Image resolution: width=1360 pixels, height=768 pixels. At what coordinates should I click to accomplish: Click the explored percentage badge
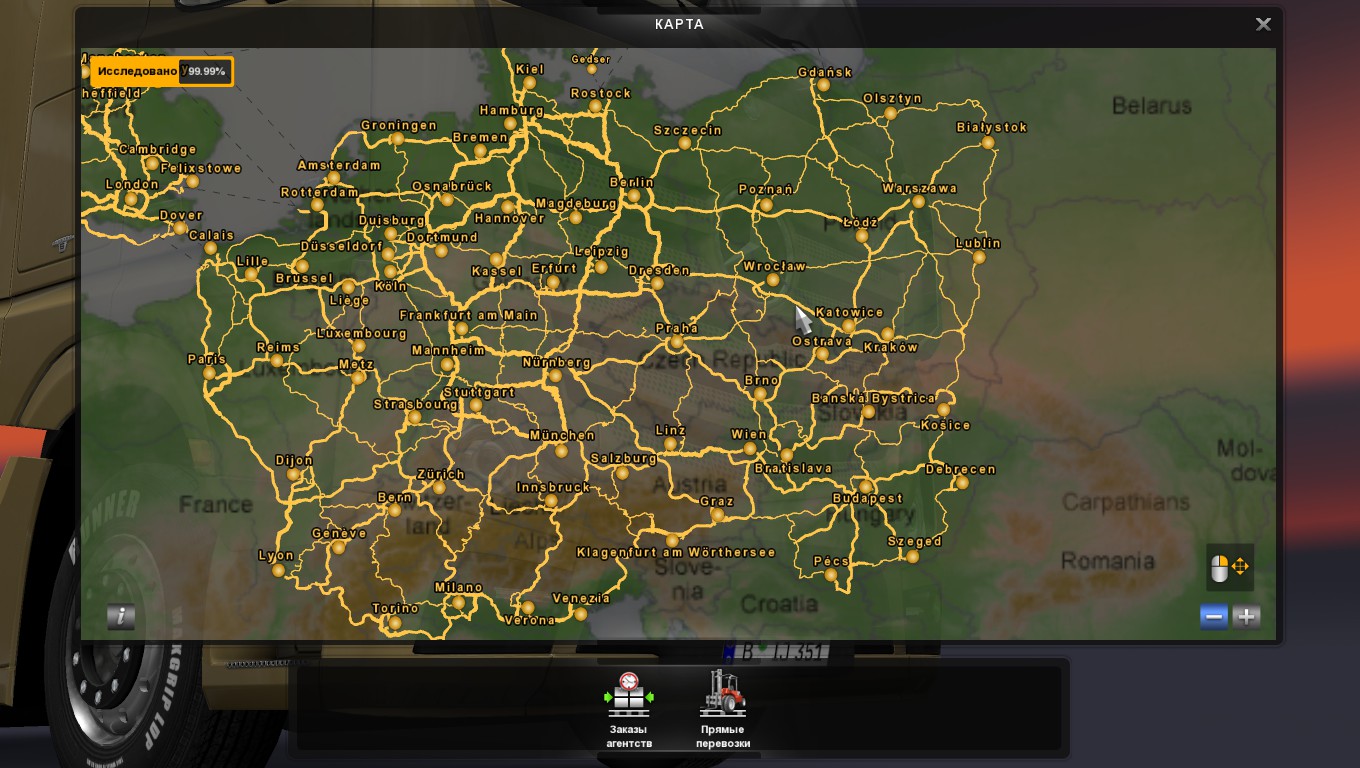[x=162, y=72]
